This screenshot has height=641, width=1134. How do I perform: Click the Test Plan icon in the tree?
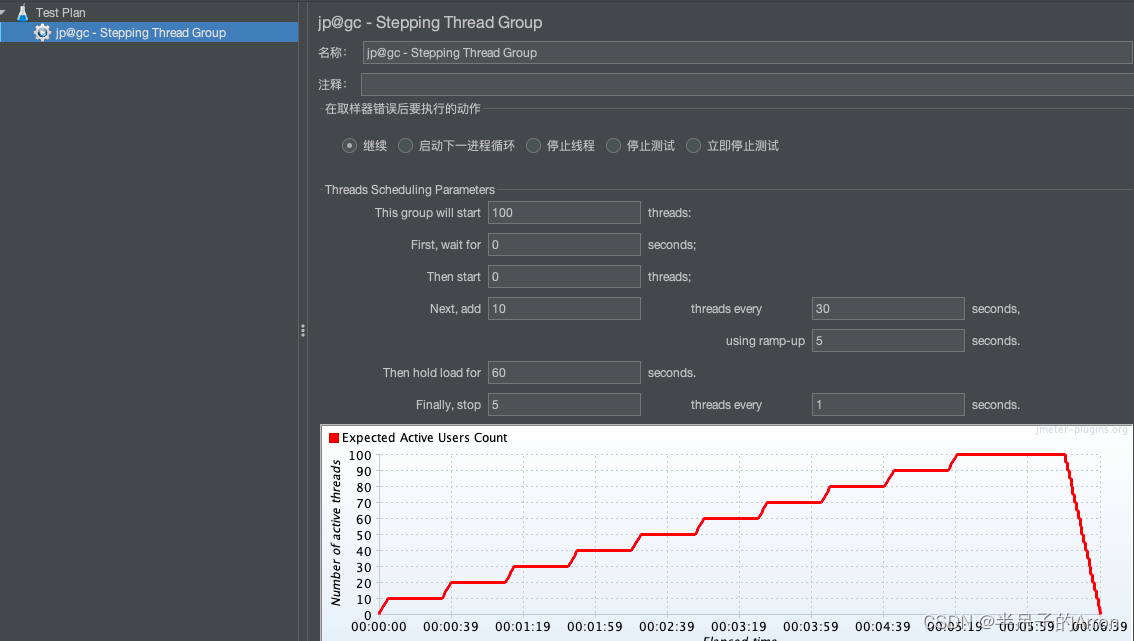pos(22,12)
